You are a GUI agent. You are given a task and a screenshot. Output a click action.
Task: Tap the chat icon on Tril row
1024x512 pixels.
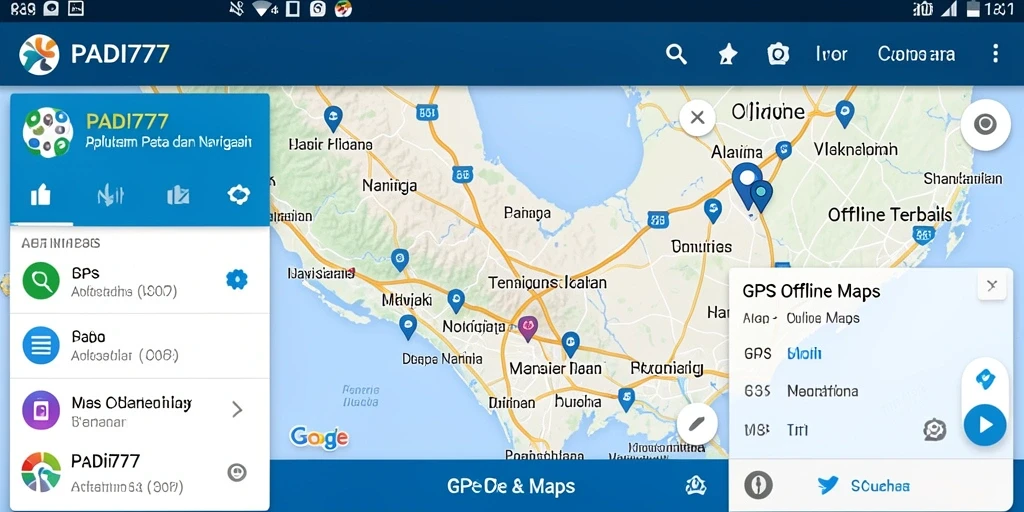tap(935, 429)
